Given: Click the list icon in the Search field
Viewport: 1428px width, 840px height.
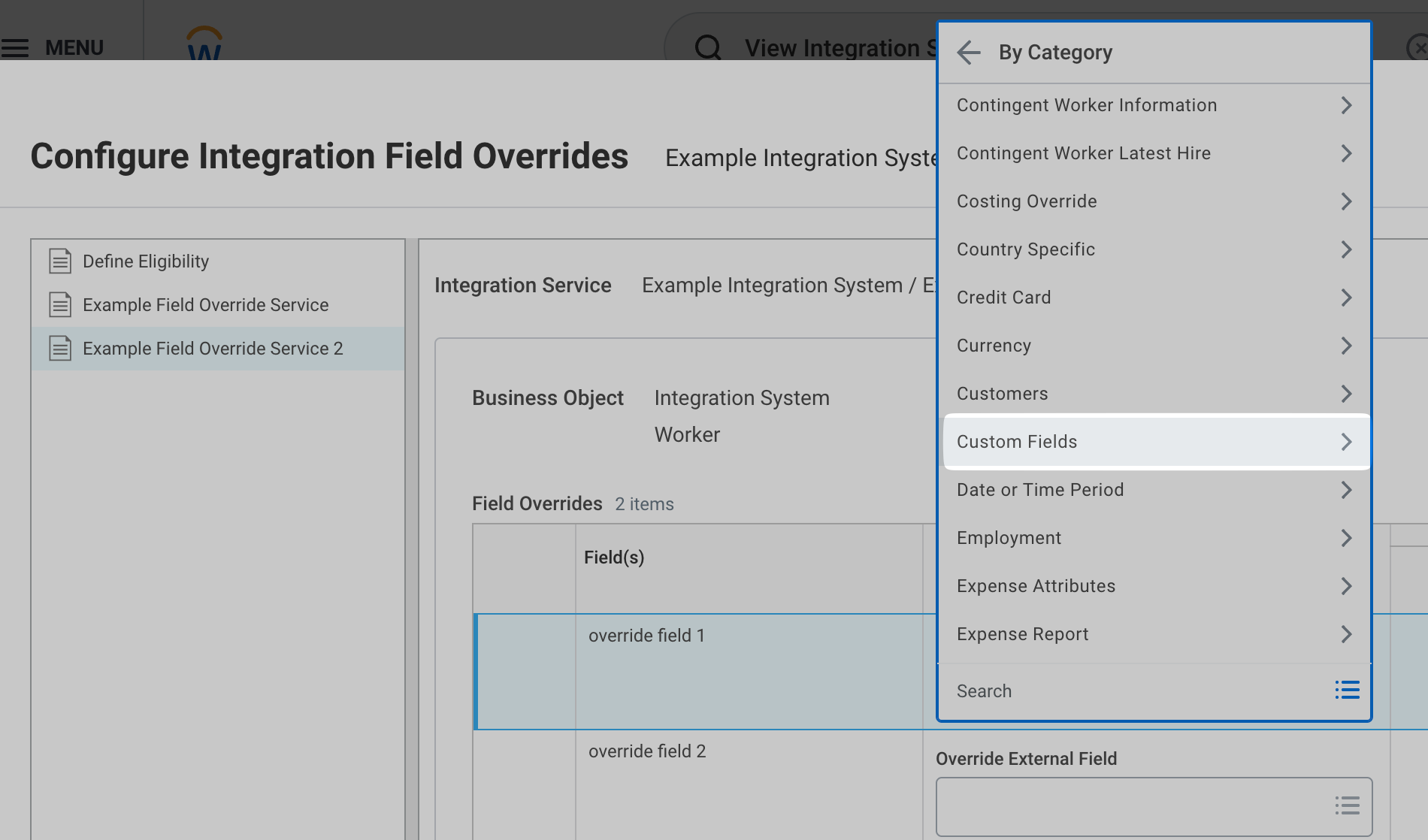Looking at the screenshot, I should point(1347,690).
